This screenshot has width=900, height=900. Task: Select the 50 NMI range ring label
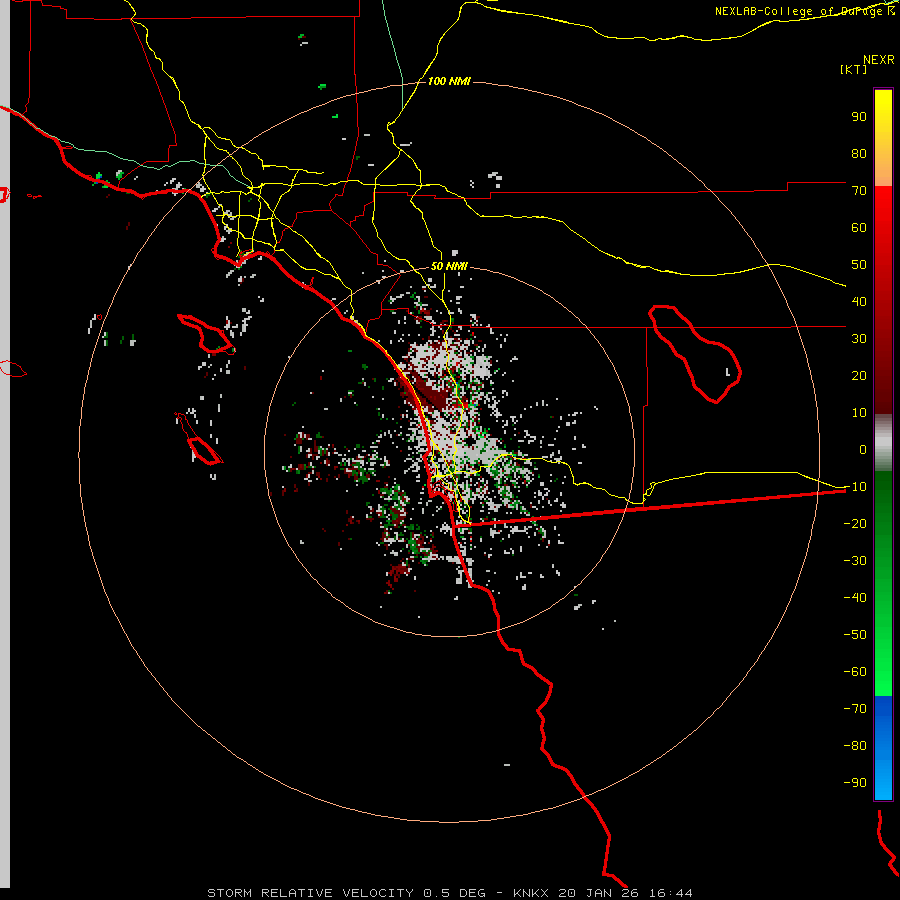coord(449,266)
